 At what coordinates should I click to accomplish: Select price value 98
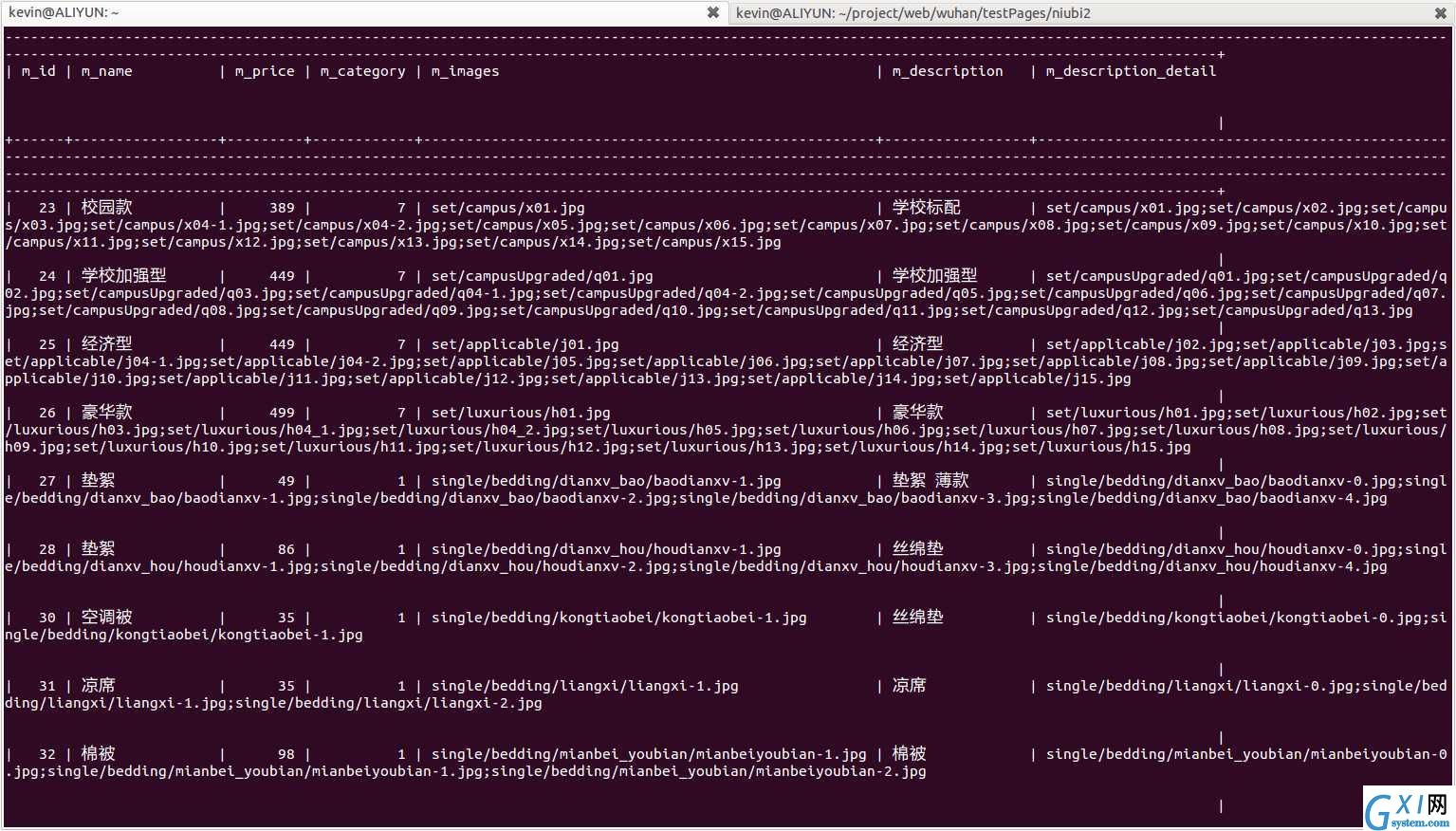point(286,754)
